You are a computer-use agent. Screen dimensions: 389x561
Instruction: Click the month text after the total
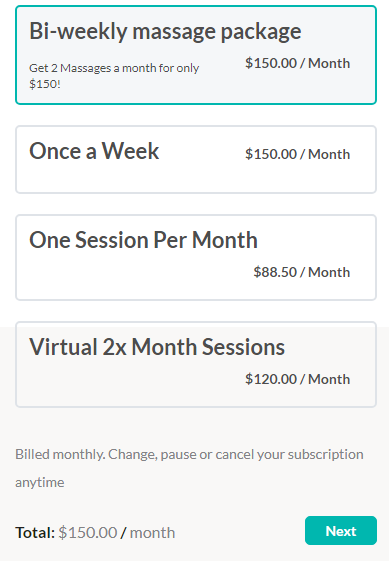click(x=152, y=532)
